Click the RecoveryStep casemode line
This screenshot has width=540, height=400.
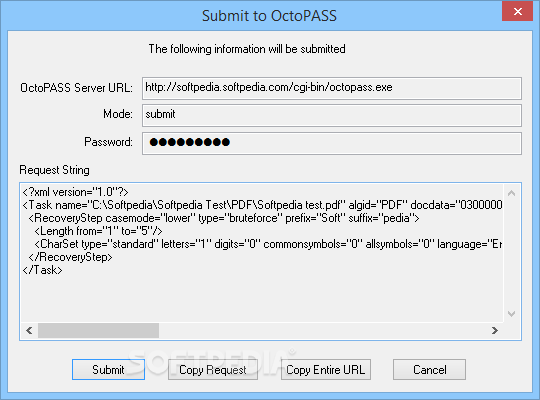[224, 218]
